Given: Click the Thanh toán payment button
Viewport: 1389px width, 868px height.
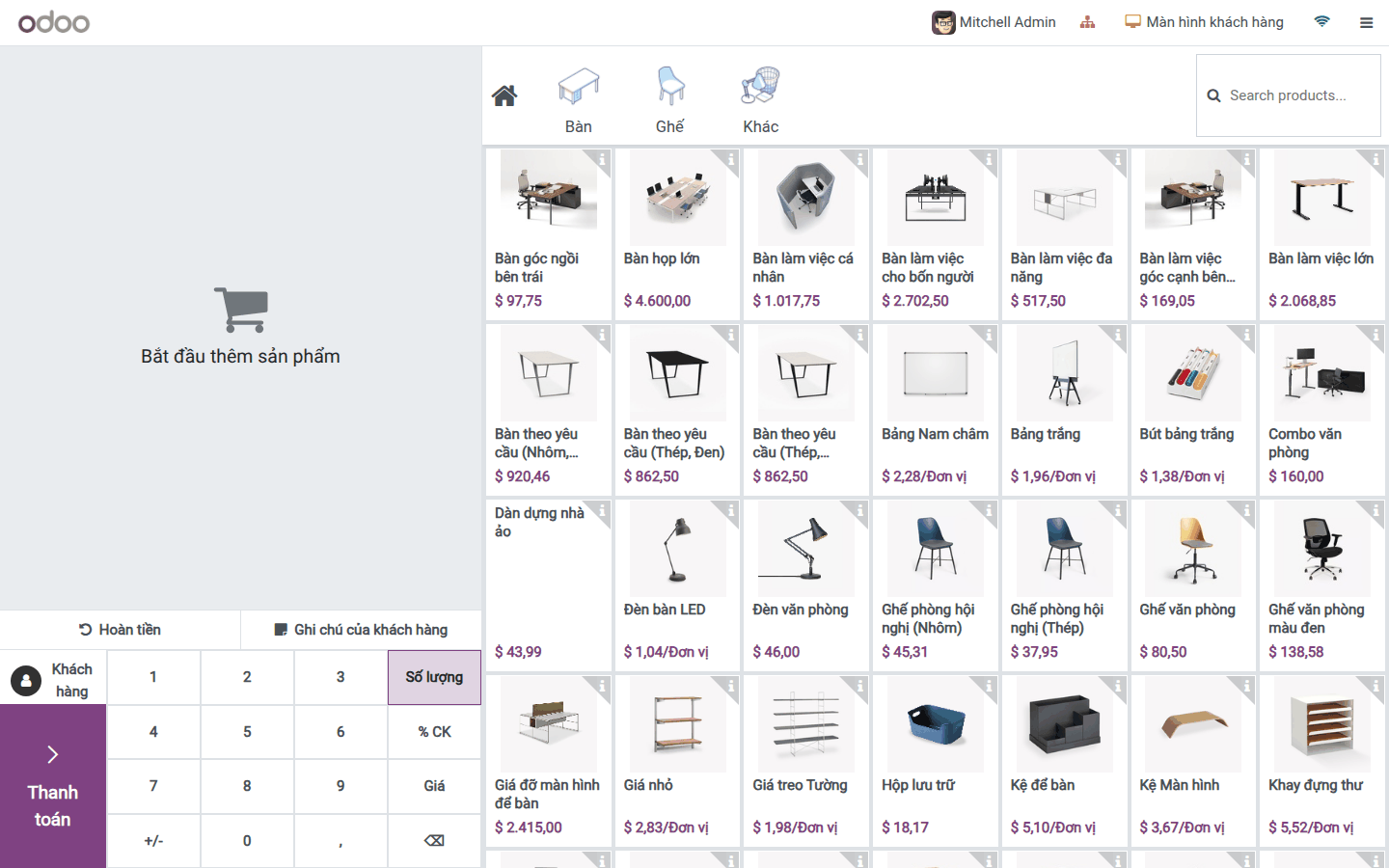Looking at the screenshot, I should (53, 786).
